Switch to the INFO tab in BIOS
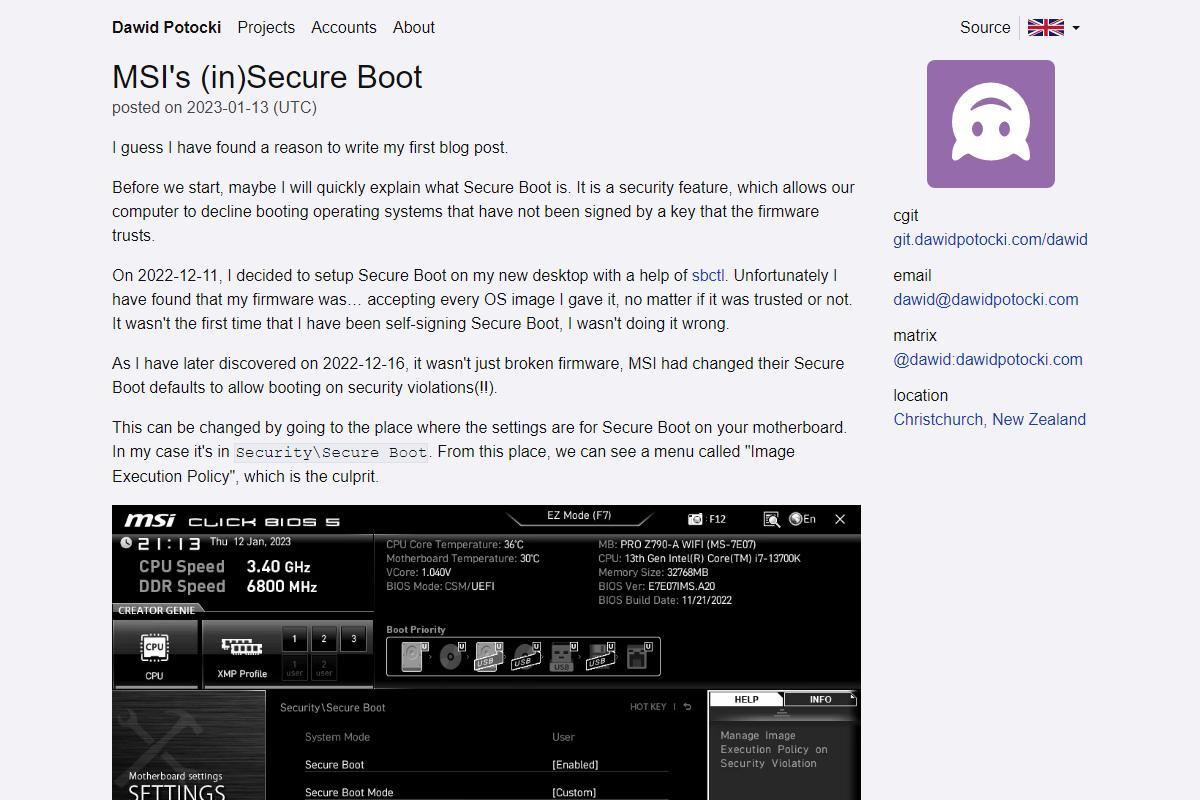1200x800 pixels. [x=820, y=699]
